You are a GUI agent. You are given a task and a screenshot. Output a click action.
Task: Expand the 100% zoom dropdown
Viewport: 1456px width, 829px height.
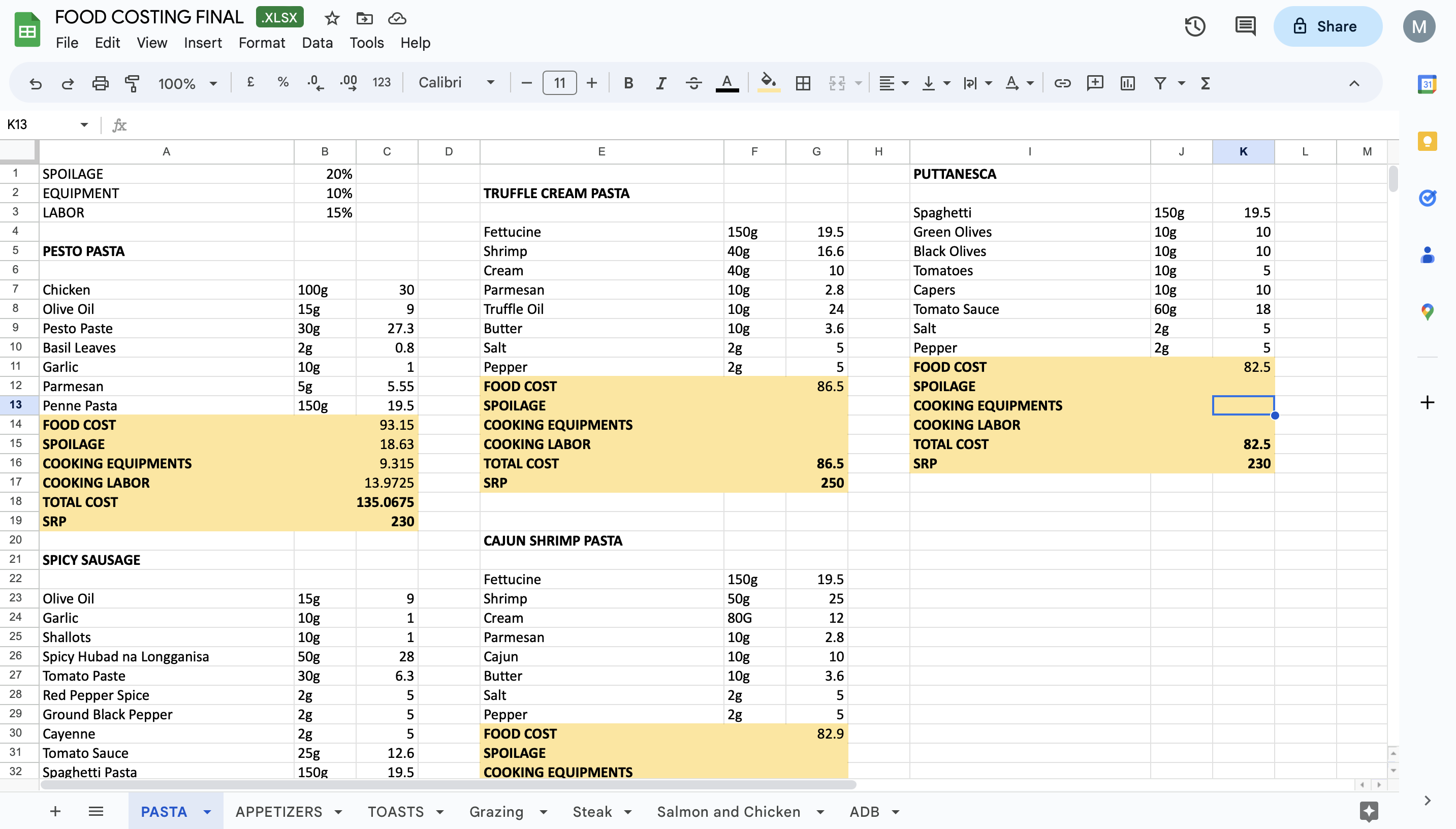coord(187,84)
